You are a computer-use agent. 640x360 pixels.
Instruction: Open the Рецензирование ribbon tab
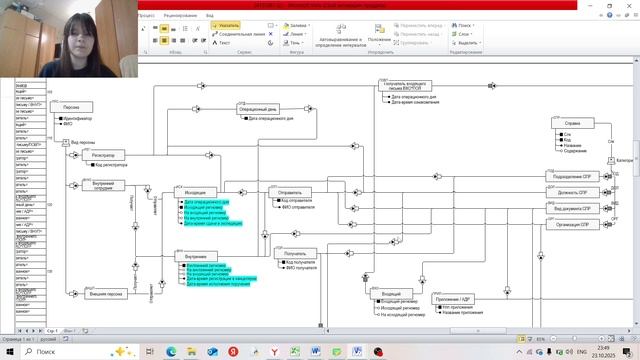[180, 16]
